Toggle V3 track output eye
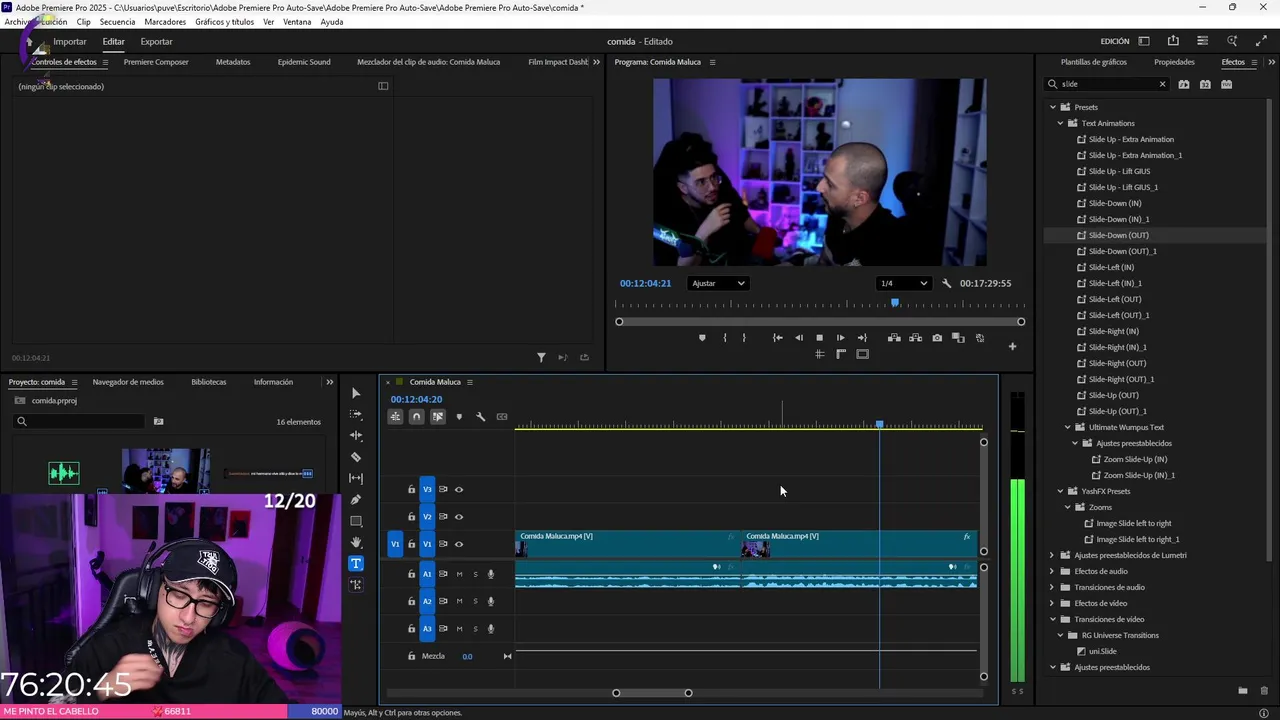Viewport: 1280px width, 720px height. tap(459, 490)
